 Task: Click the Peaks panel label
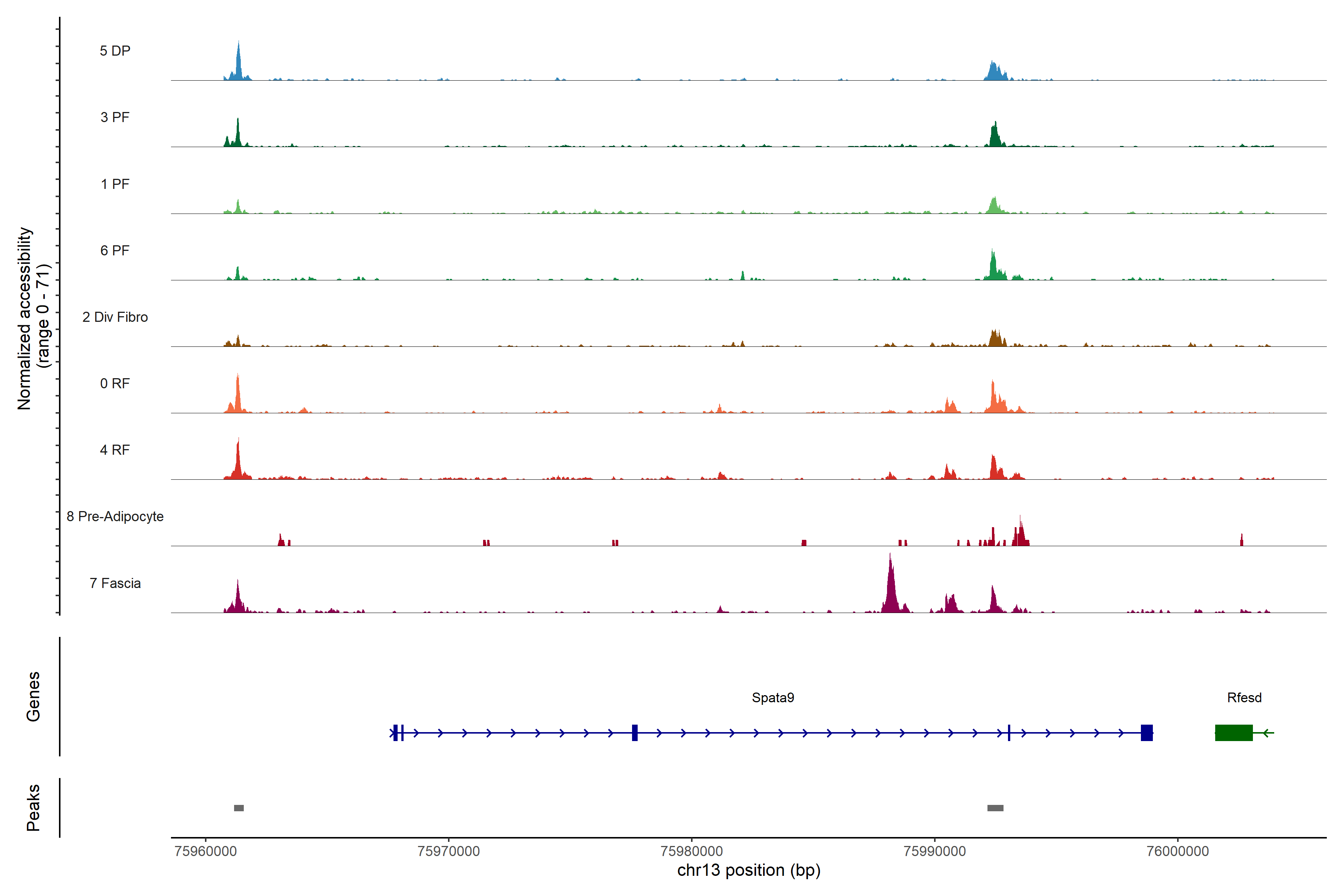click(33, 807)
